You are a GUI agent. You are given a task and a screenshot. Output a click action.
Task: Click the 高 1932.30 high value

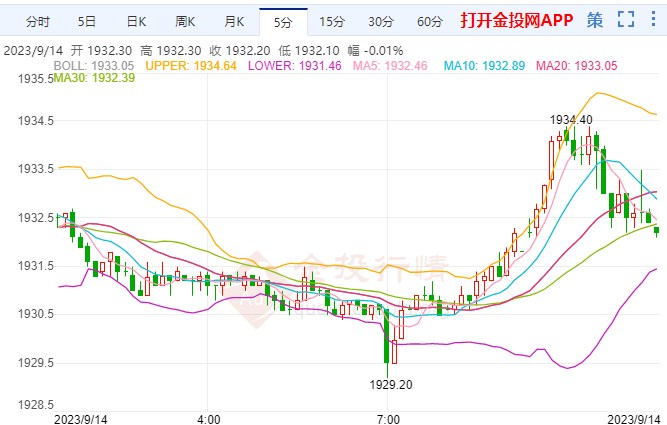(x=171, y=51)
